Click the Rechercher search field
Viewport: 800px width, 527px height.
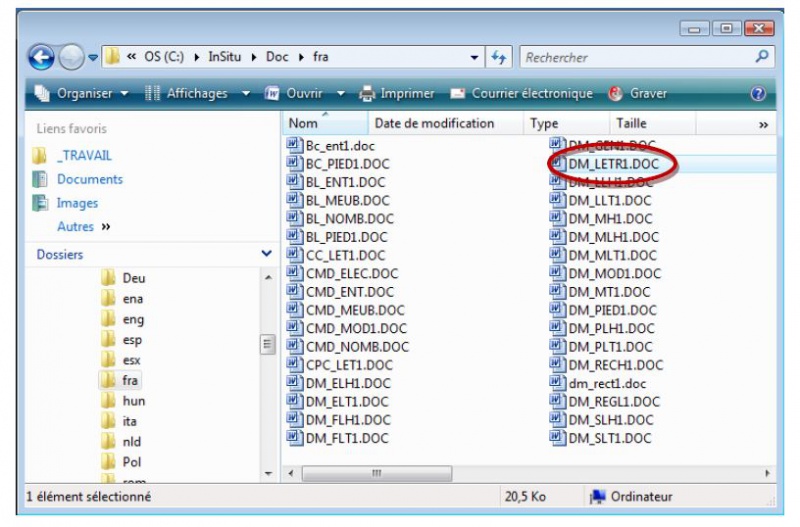pos(635,58)
